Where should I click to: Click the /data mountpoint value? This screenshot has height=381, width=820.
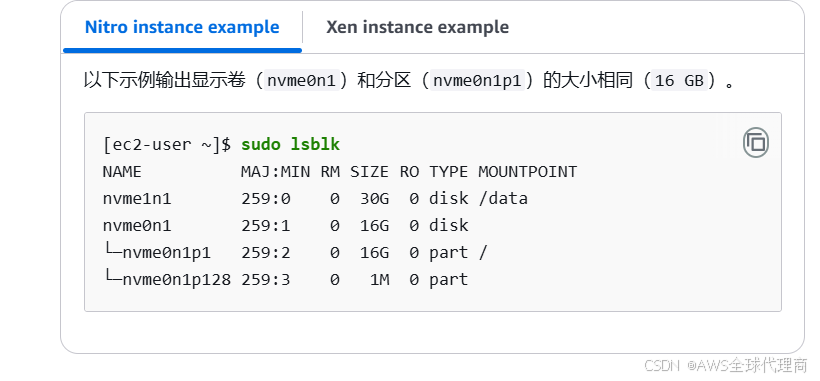pyautogui.click(x=503, y=199)
